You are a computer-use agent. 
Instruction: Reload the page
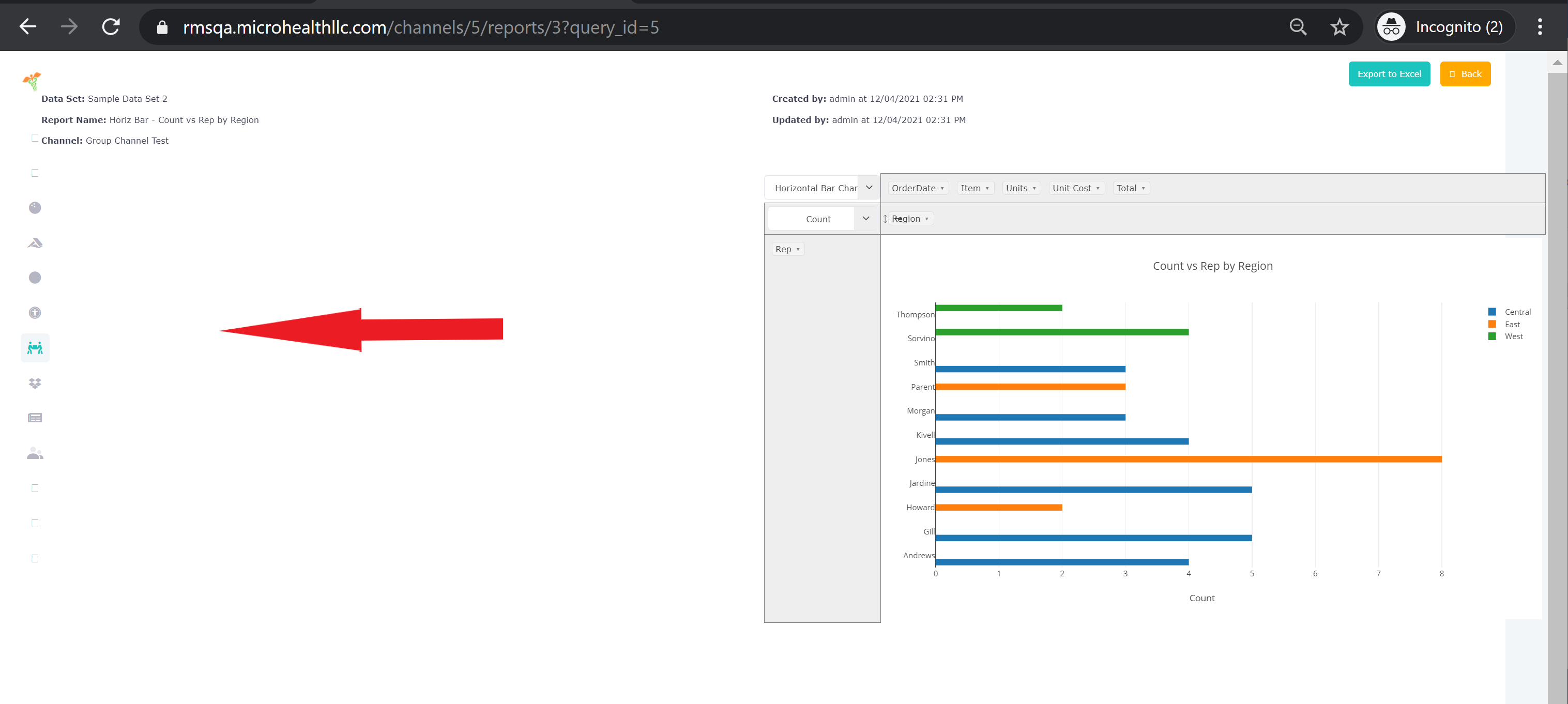[x=111, y=26]
